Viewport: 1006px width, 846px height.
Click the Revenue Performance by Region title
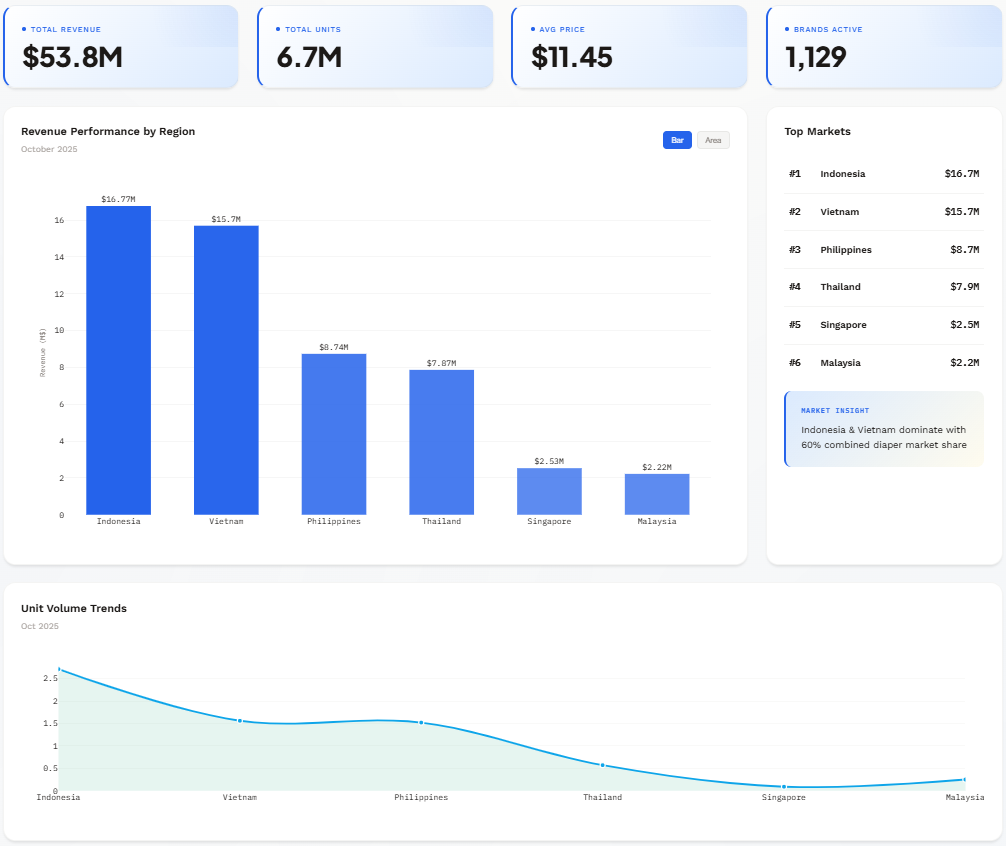coord(108,131)
